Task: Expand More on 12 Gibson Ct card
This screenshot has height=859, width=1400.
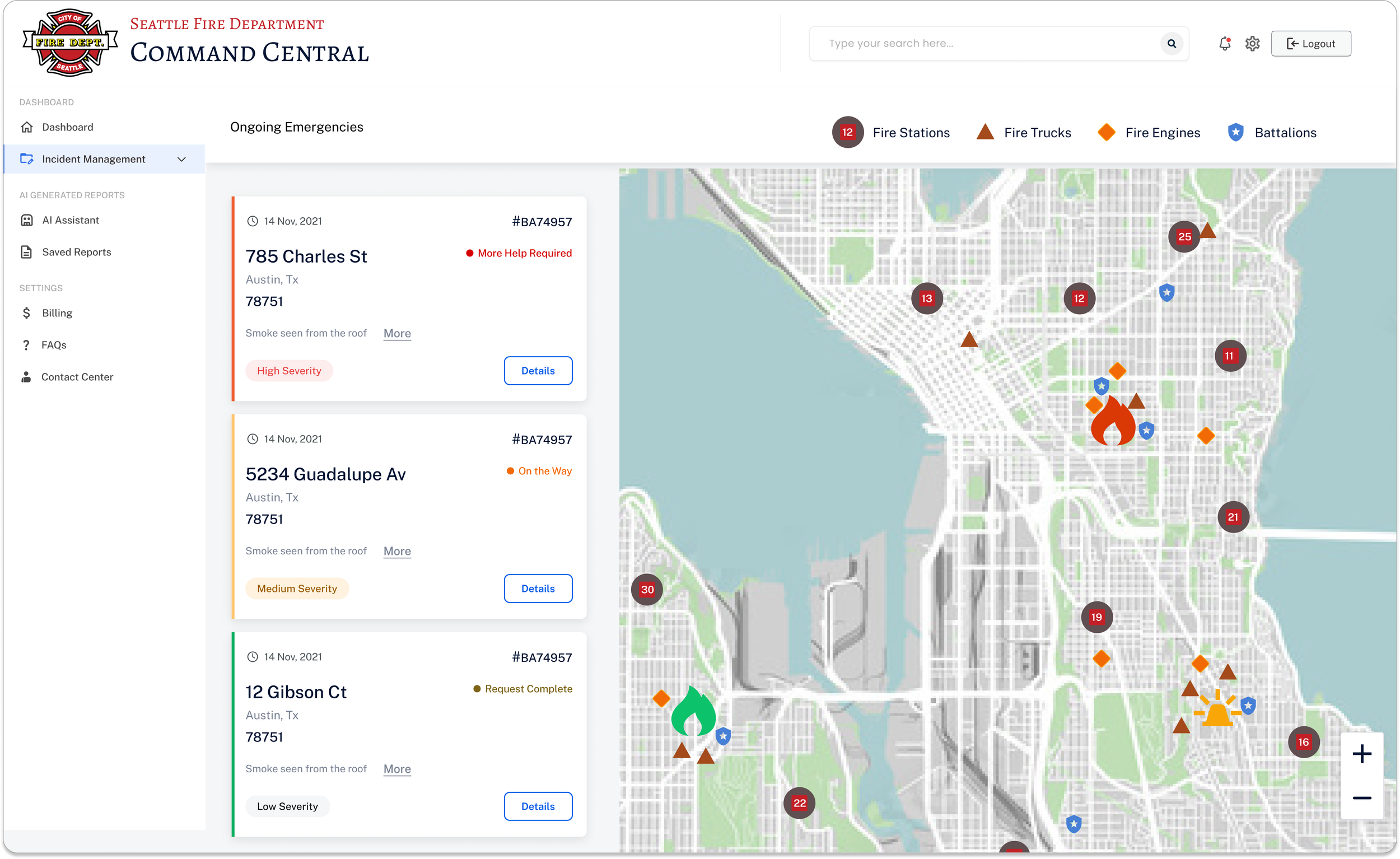Action: 396,769
